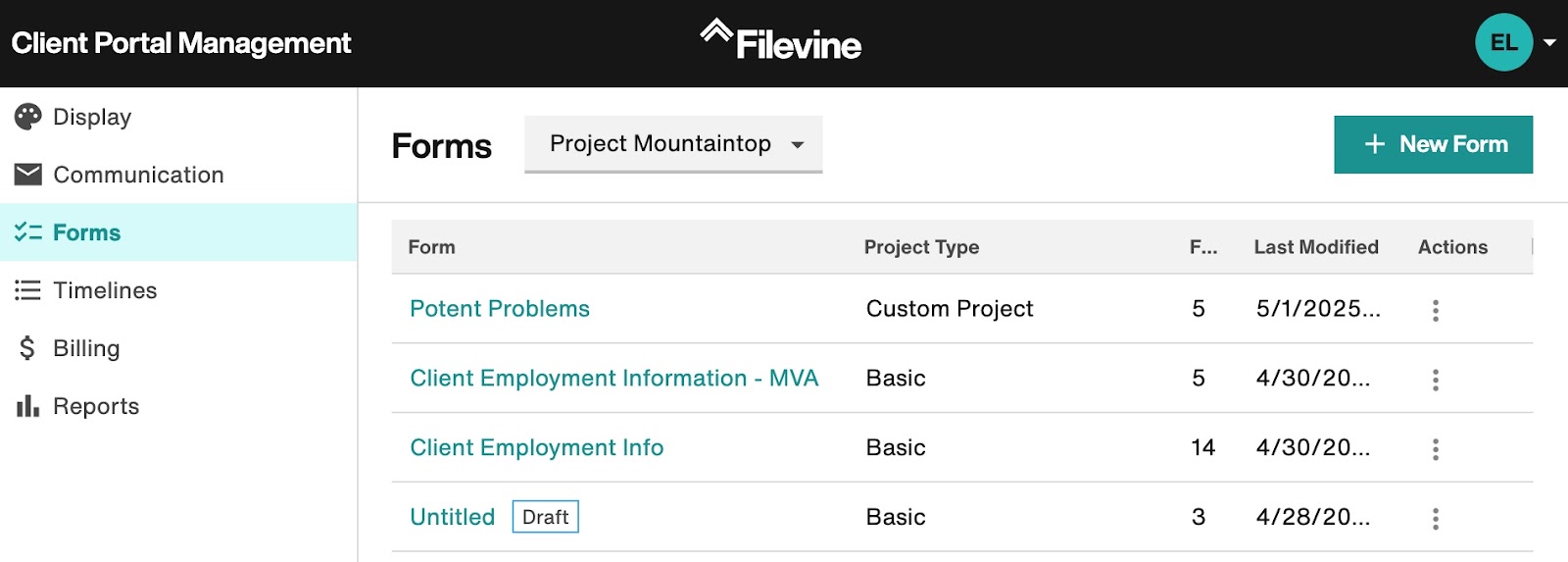Click the Forms checklist icon
Viewport: 1568px width, 562px height.
(28, 232)
